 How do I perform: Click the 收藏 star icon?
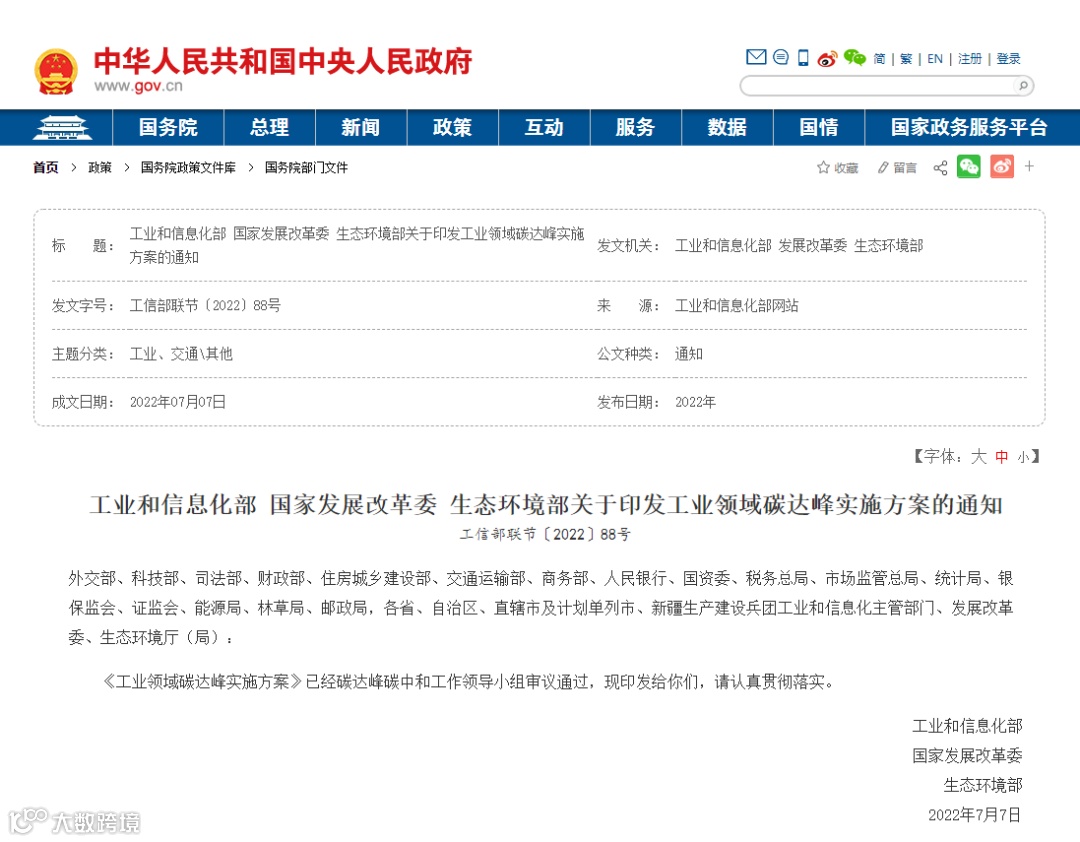tap(823, 167)
